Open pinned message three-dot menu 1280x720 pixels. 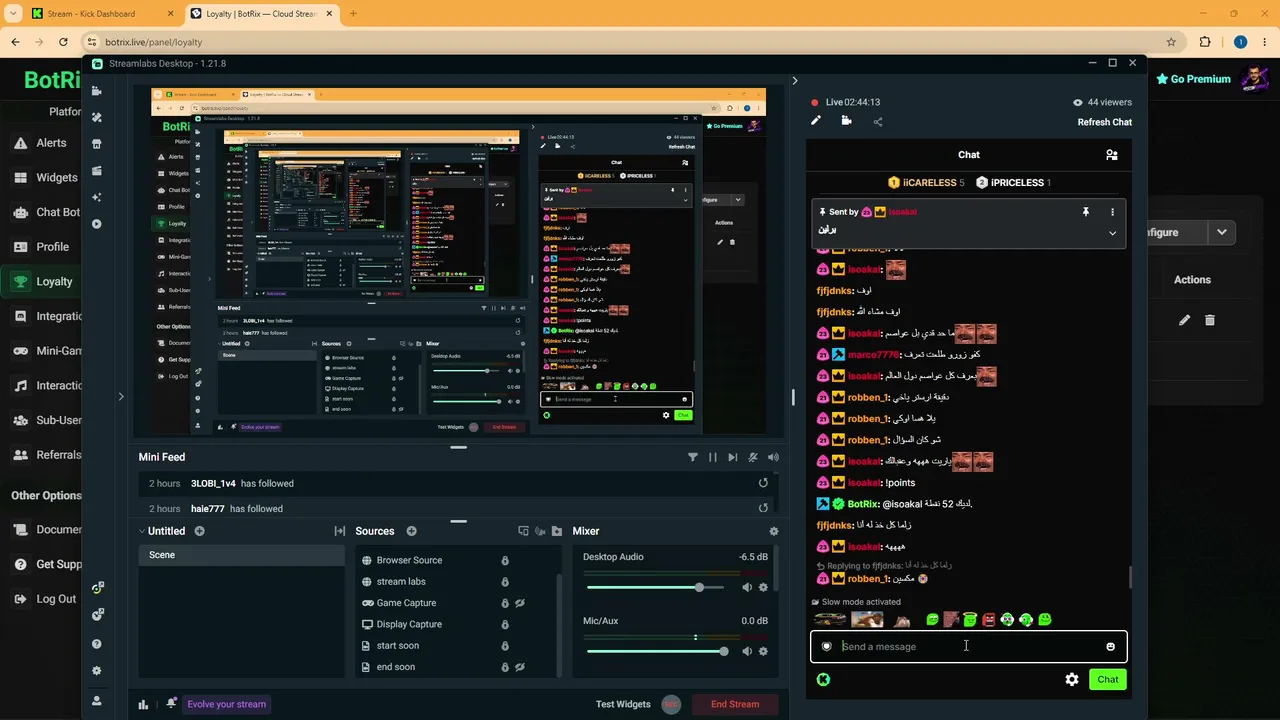click(x=1112, y=212)
